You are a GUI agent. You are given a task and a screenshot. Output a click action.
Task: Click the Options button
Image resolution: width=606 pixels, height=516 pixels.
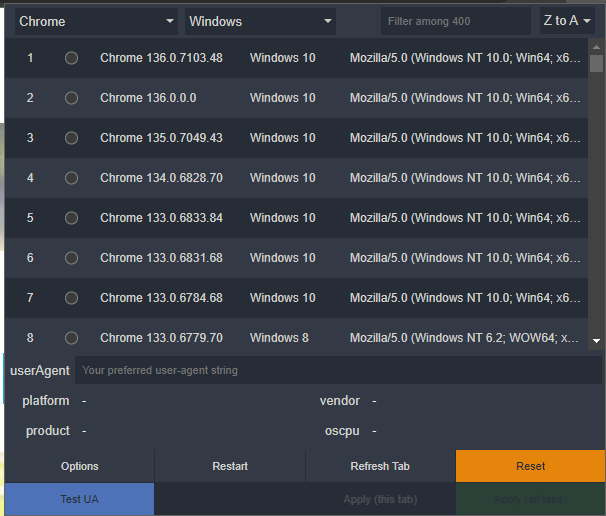click(80, 466)
